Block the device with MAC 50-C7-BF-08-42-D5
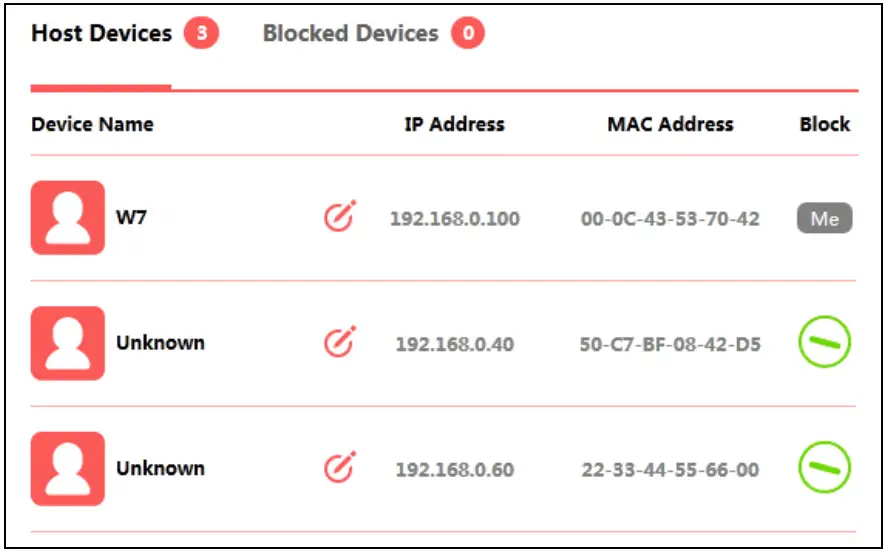This screenshot has height=554, width=887. 824,343
